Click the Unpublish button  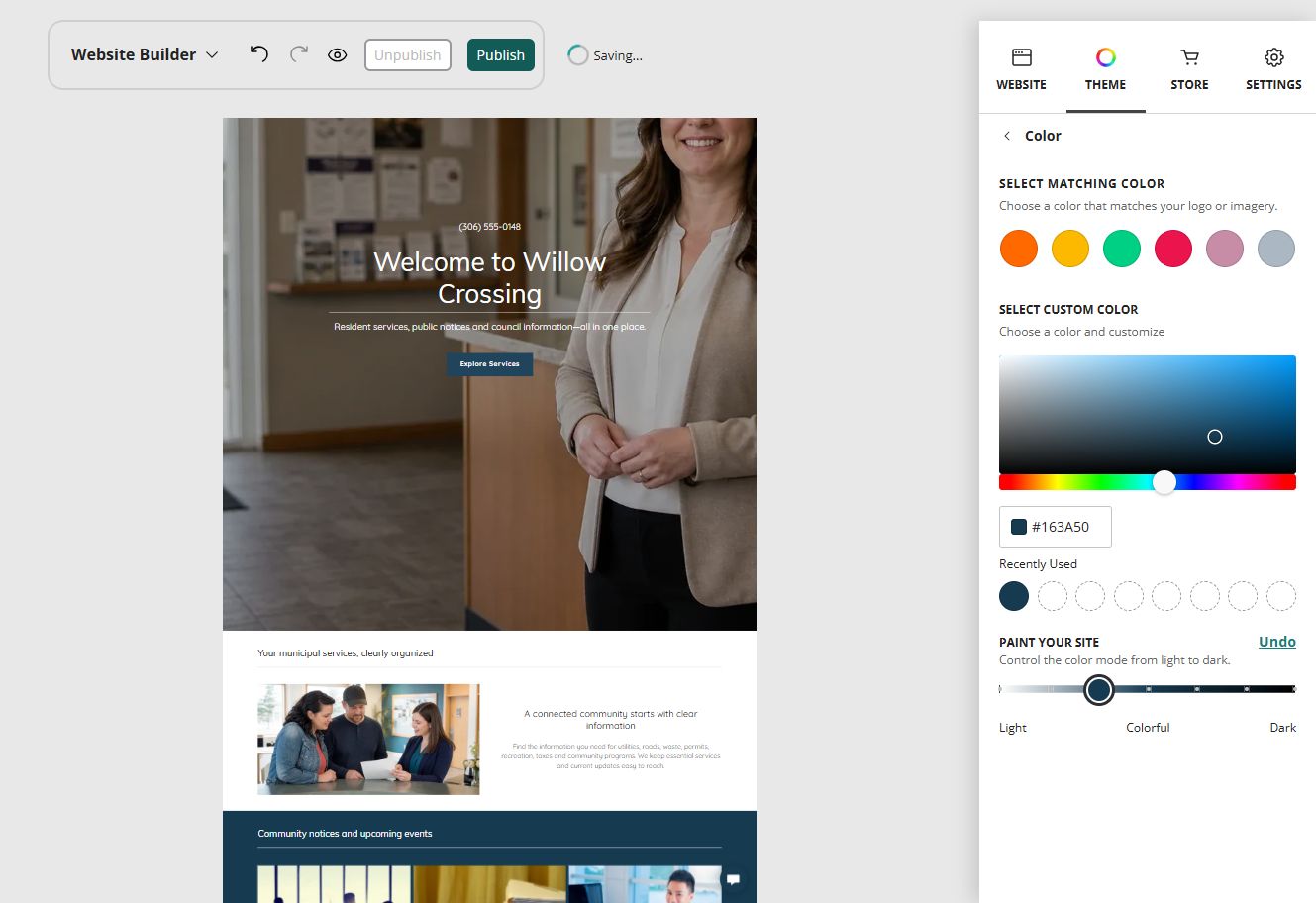coord(408,55)
